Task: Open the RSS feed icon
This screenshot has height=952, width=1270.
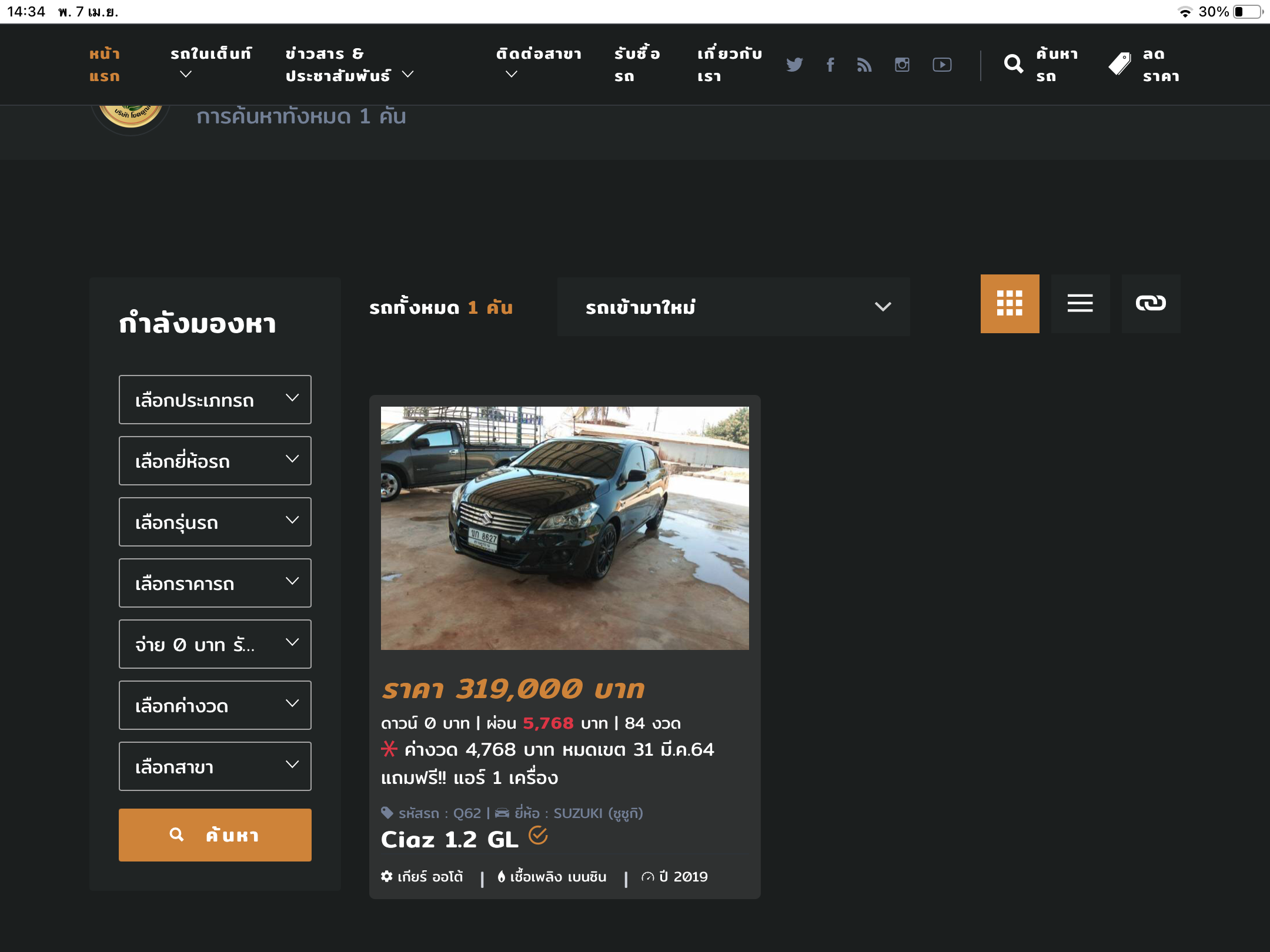Action: [864, 65]
